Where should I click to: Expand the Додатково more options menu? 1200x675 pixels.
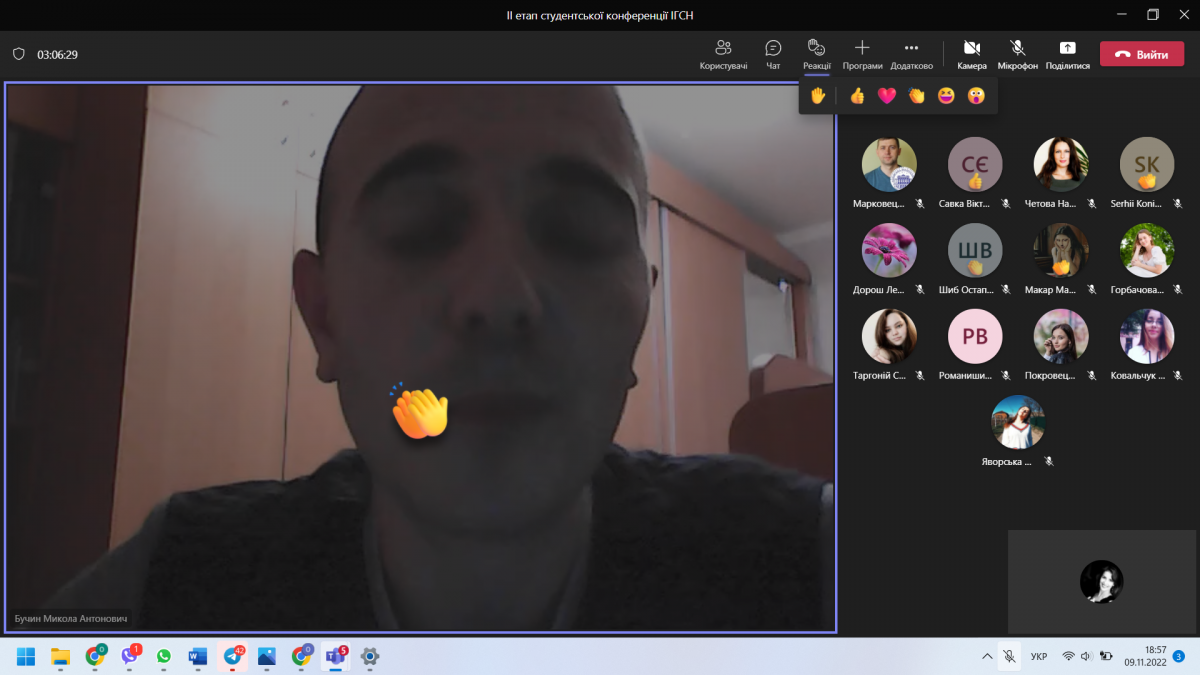pyautogui.click(x=911, y=54)
